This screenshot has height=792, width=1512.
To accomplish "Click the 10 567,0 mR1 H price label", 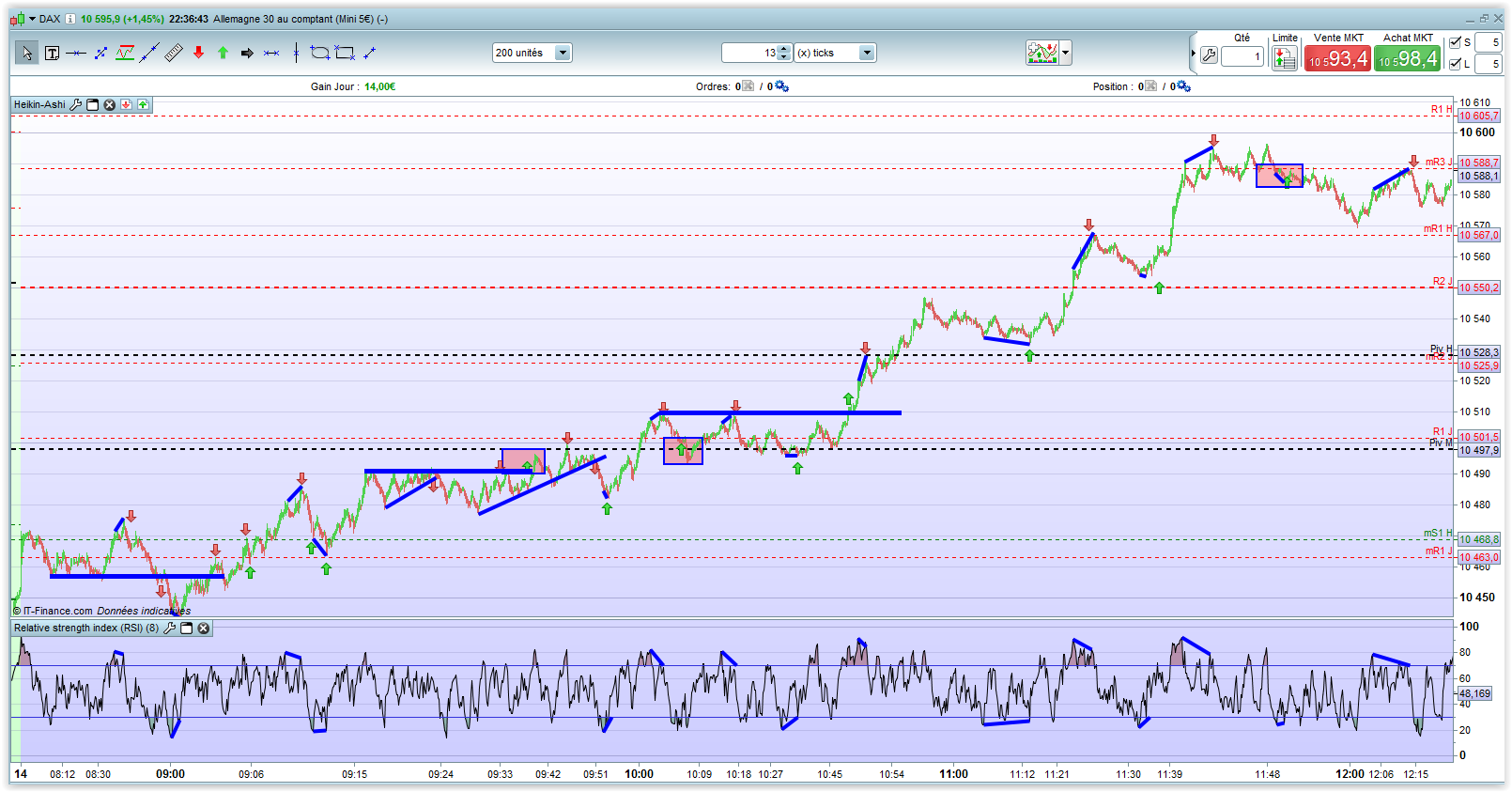I will click(1479, 236).
